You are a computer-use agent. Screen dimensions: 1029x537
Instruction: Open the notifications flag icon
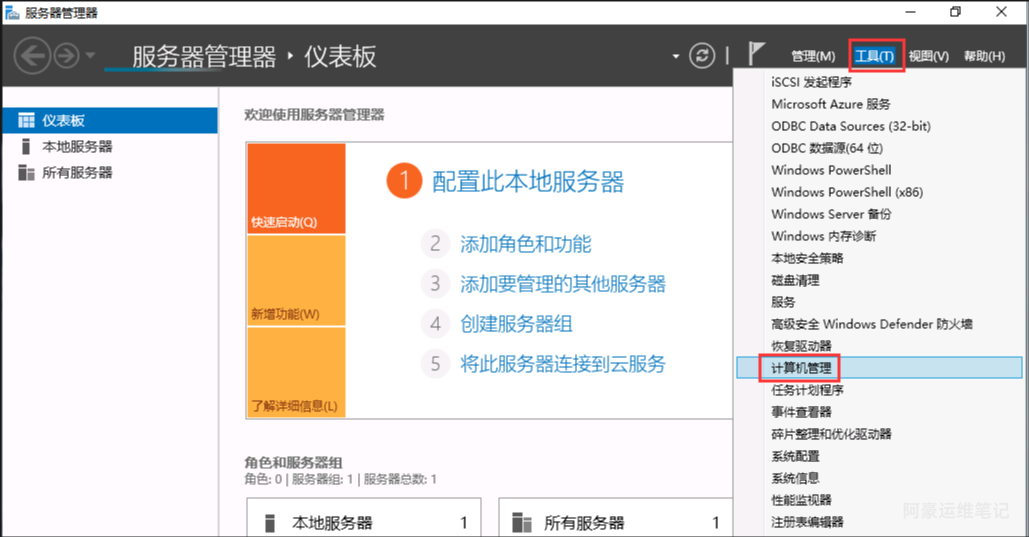[757, 55]
